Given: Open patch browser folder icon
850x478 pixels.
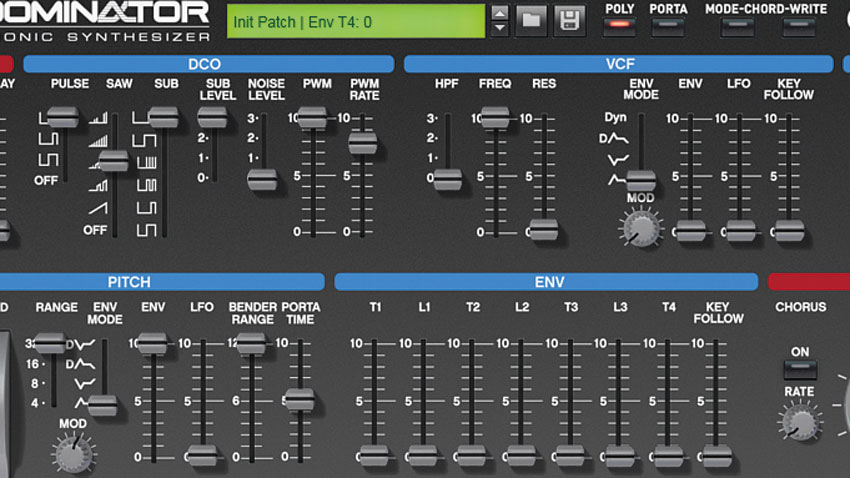Looking at the screenshot, I should pos(531,21).
